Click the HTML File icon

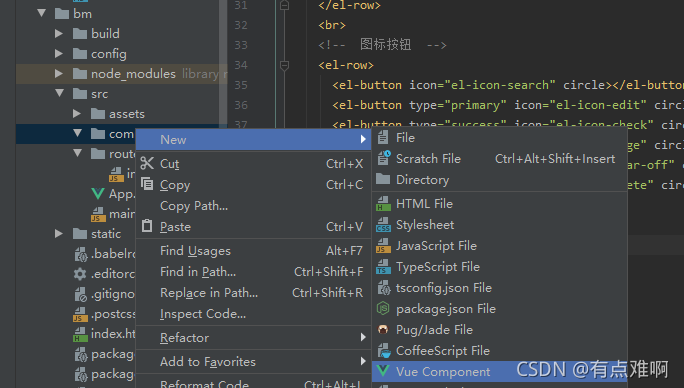[x=383, y=203]
